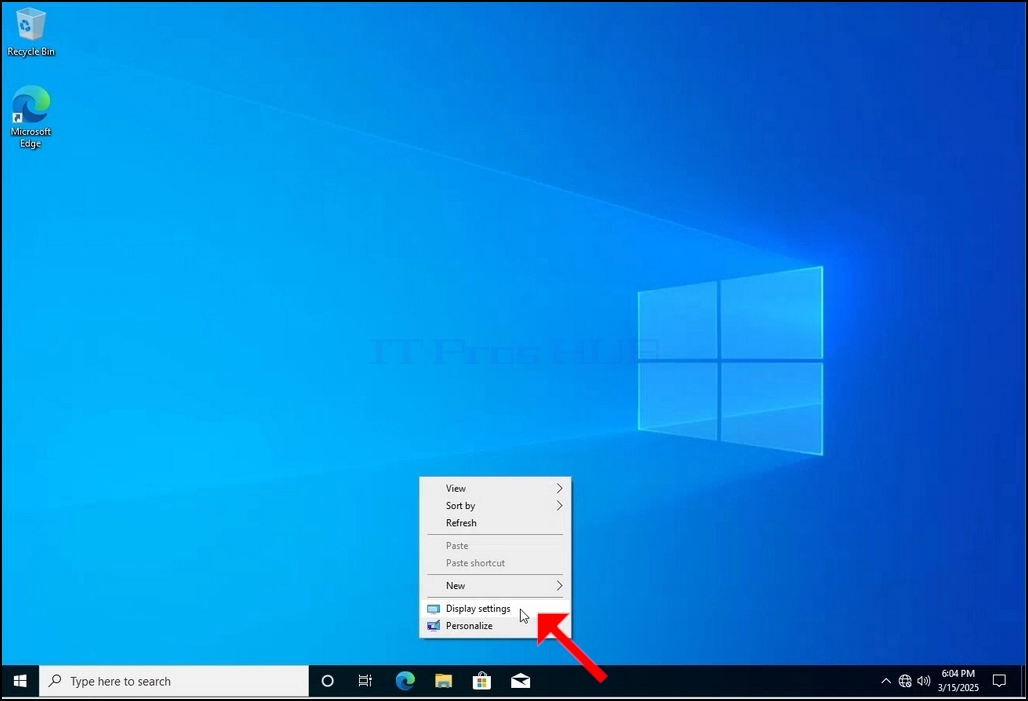This screenshot has height=701, width=1028.
Task: Open Microsoft Store taskbar icon
Action: click(482, 681)
